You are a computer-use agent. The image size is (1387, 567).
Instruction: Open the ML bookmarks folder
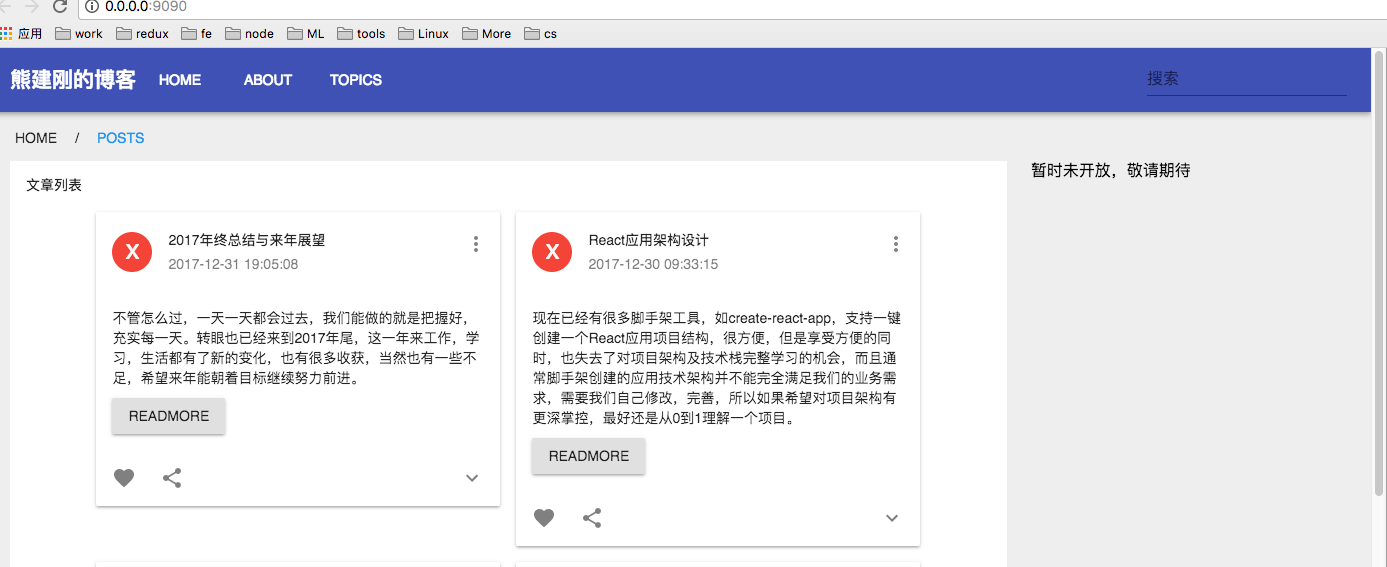(306, 33)
